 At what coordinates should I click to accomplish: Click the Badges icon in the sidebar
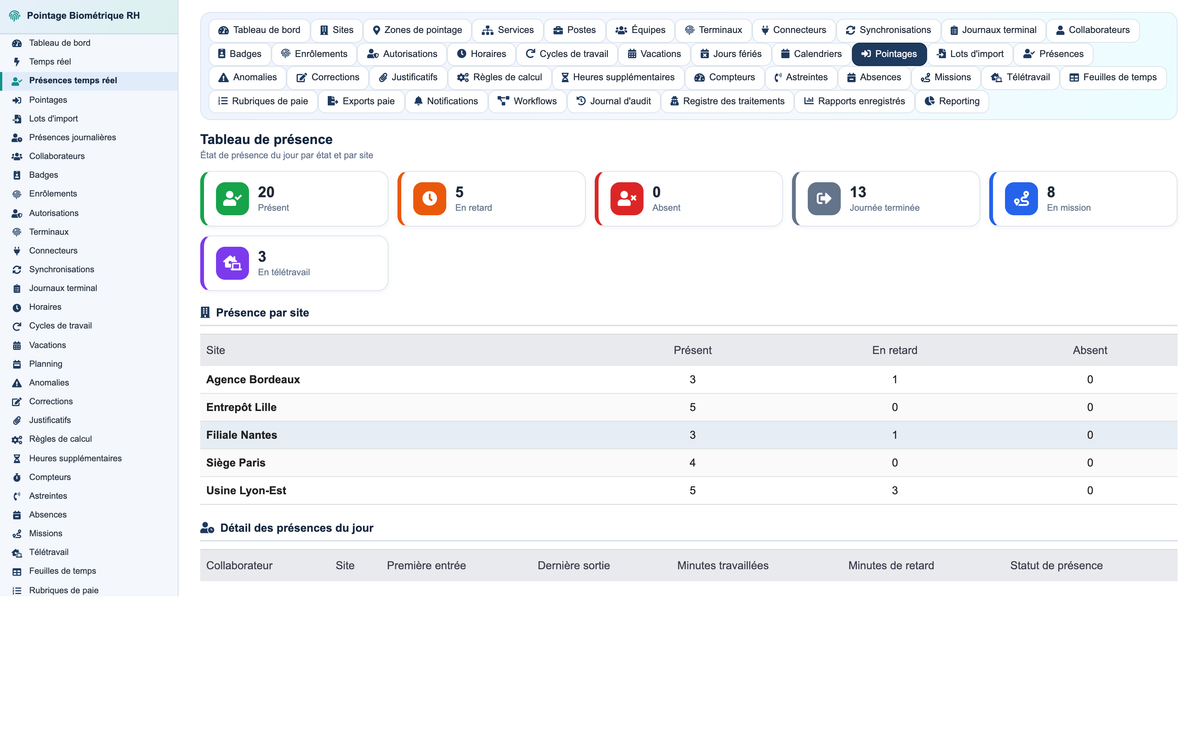point(16,175)
